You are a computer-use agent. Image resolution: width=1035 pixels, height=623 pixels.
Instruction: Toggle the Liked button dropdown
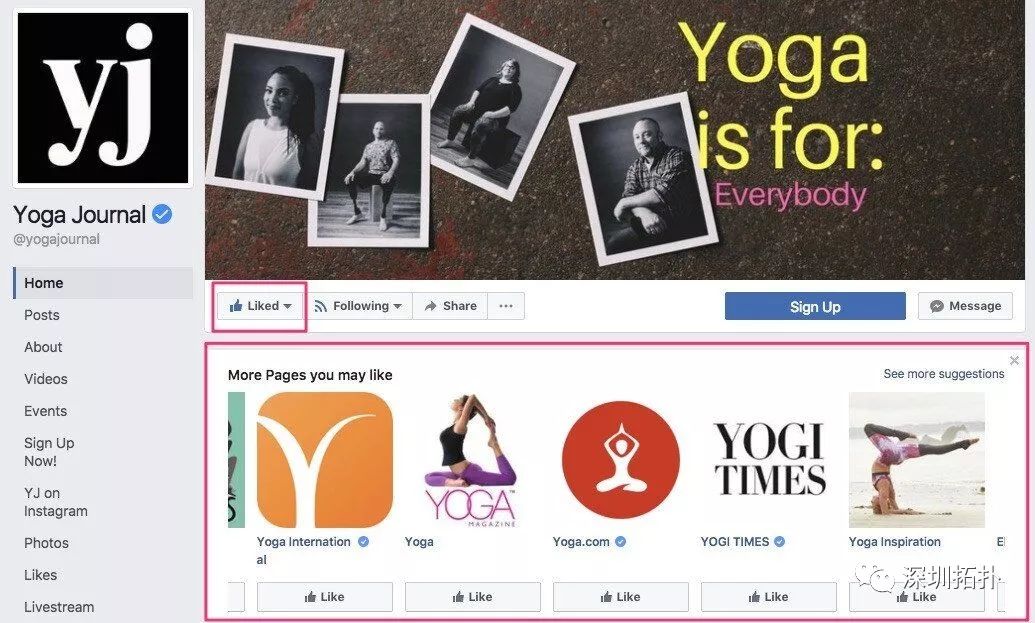click(260, 306)
